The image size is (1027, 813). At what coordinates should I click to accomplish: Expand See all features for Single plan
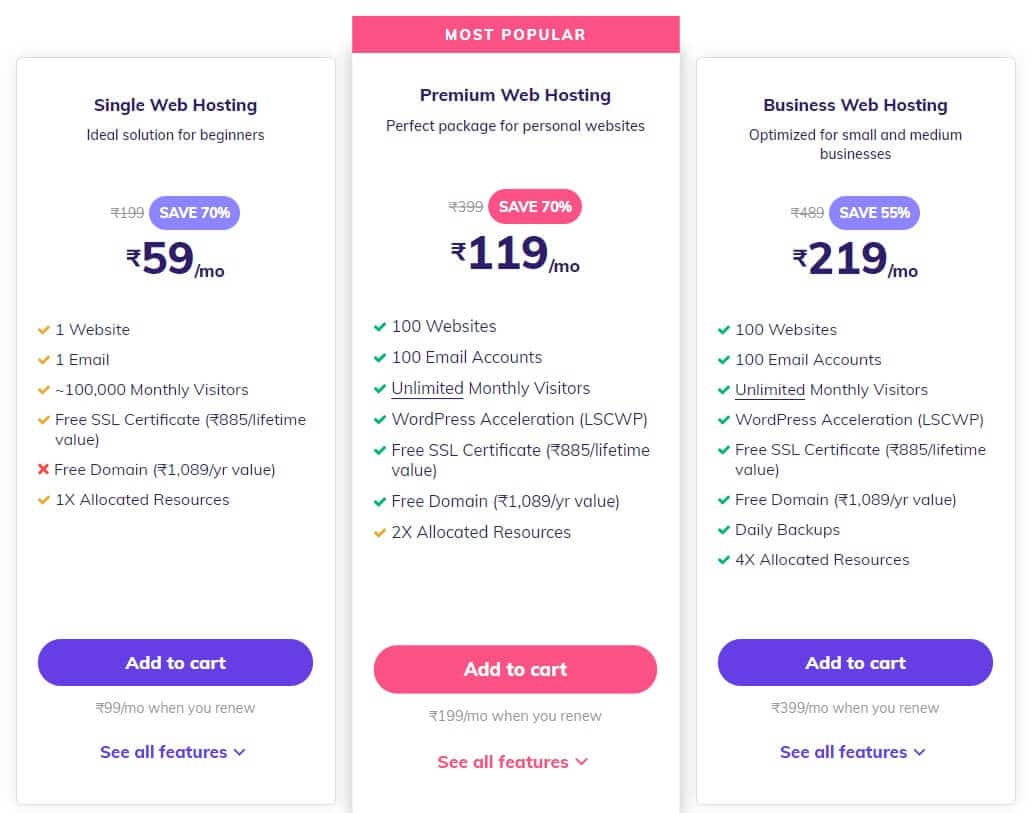point(173,752)
